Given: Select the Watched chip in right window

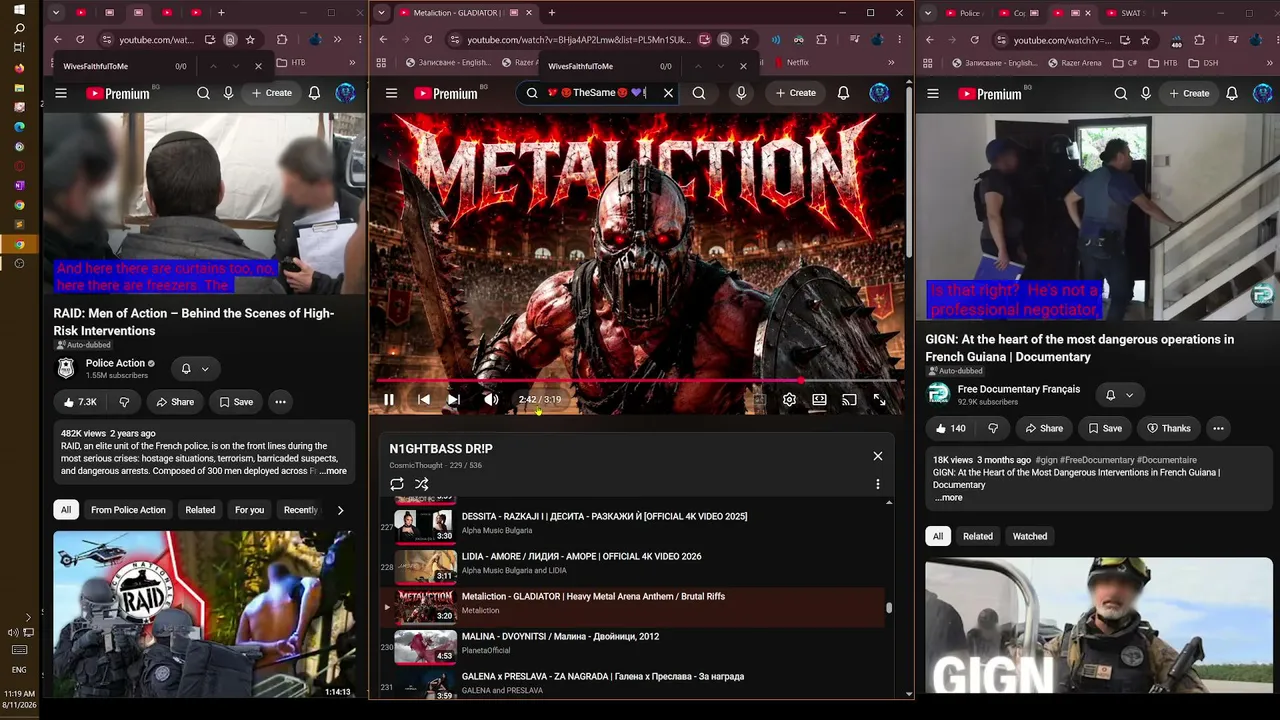Looking at the screenshot, I should pos(1030,537).
